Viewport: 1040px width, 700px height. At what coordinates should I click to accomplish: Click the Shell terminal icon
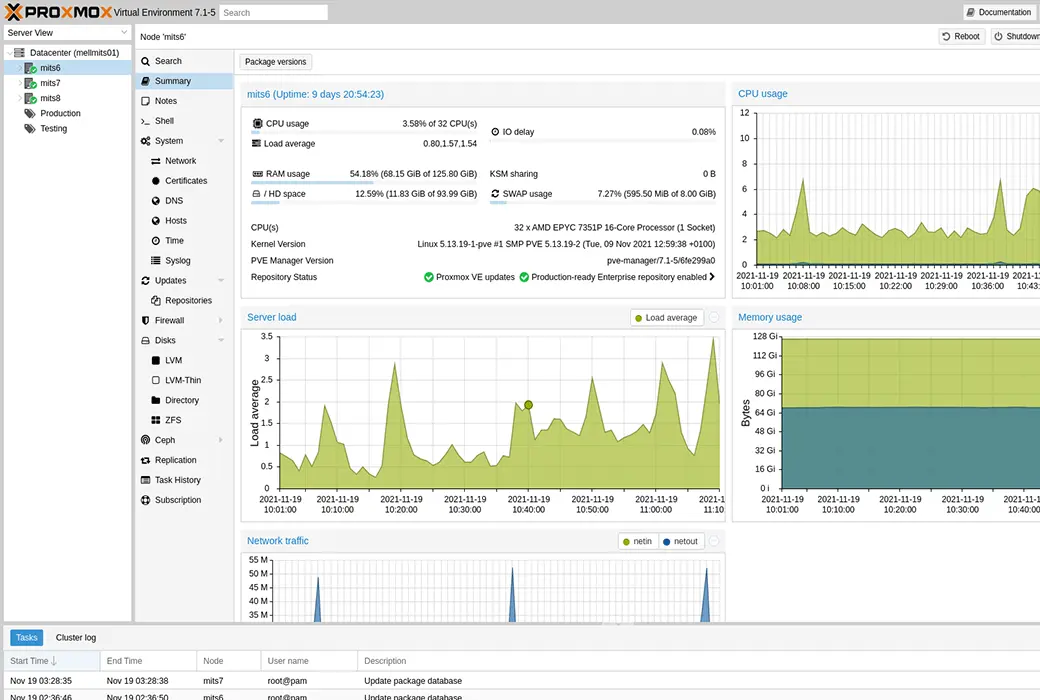coord(145,121)
